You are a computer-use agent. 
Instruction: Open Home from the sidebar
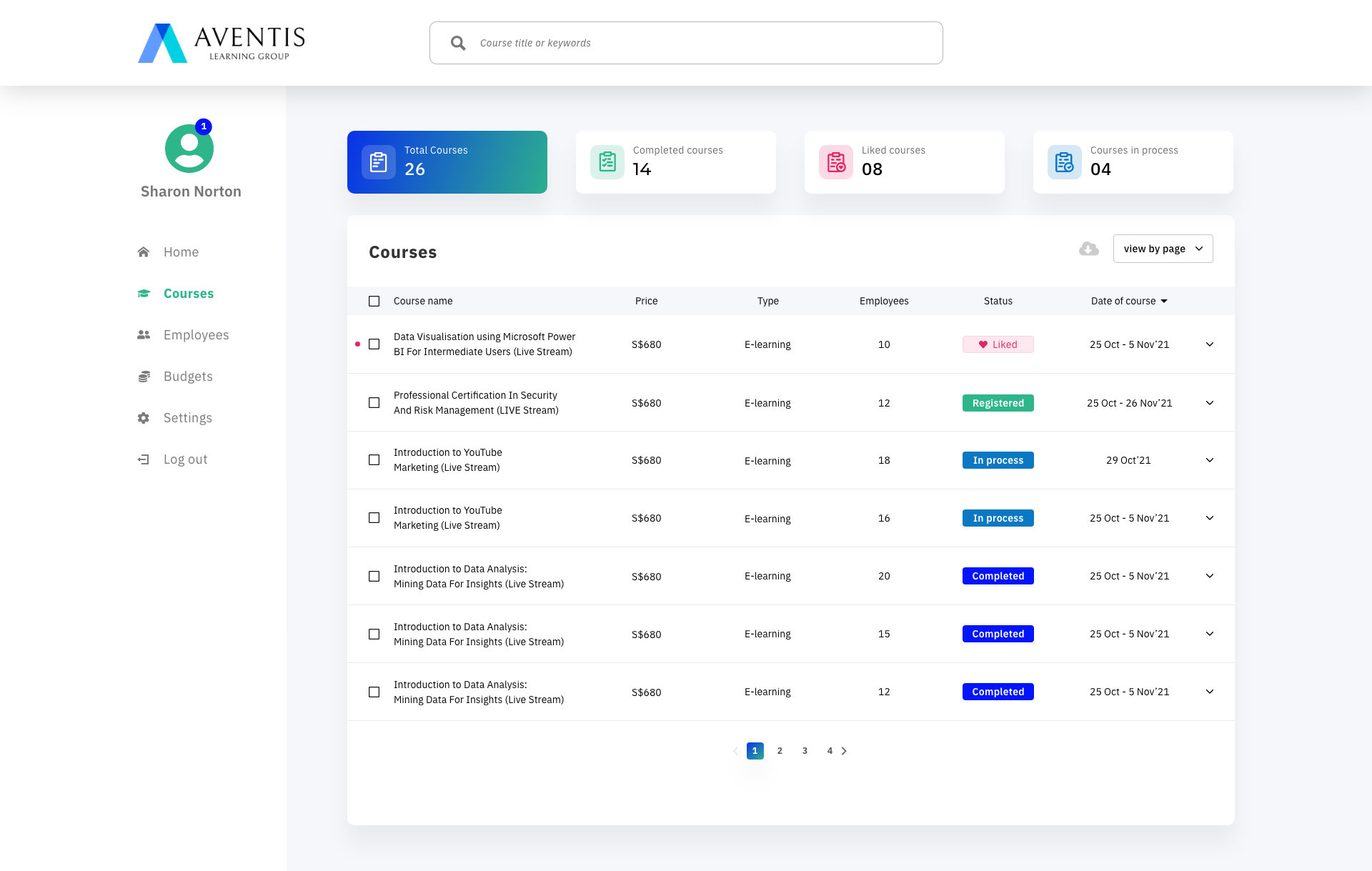click(x=181, y=252)
